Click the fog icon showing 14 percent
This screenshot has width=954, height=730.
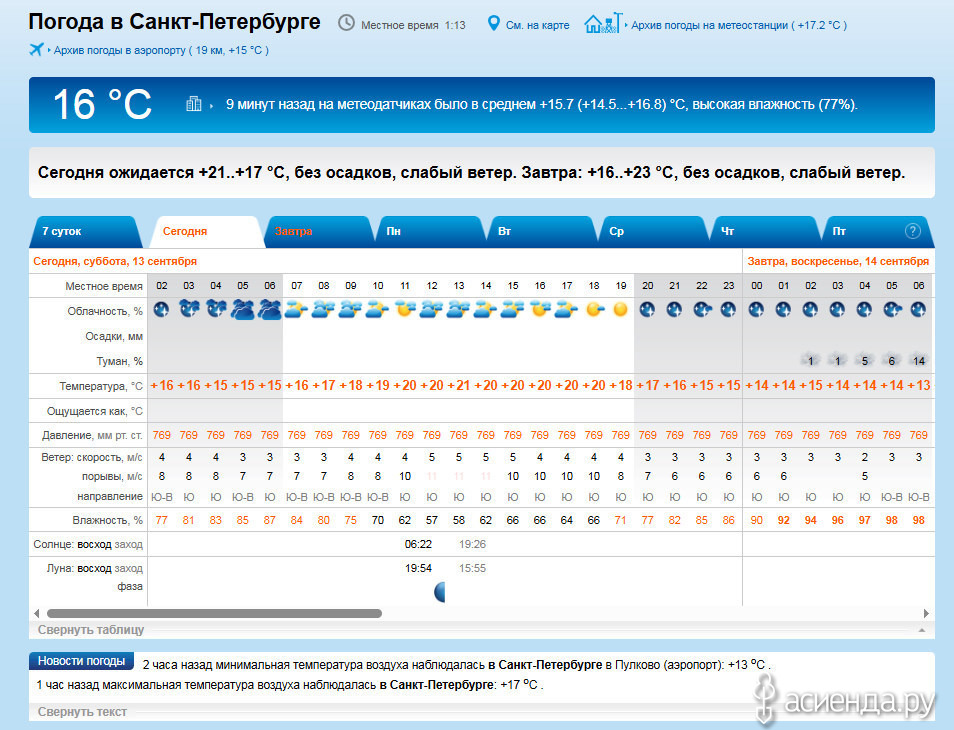[x=919, y=360]
